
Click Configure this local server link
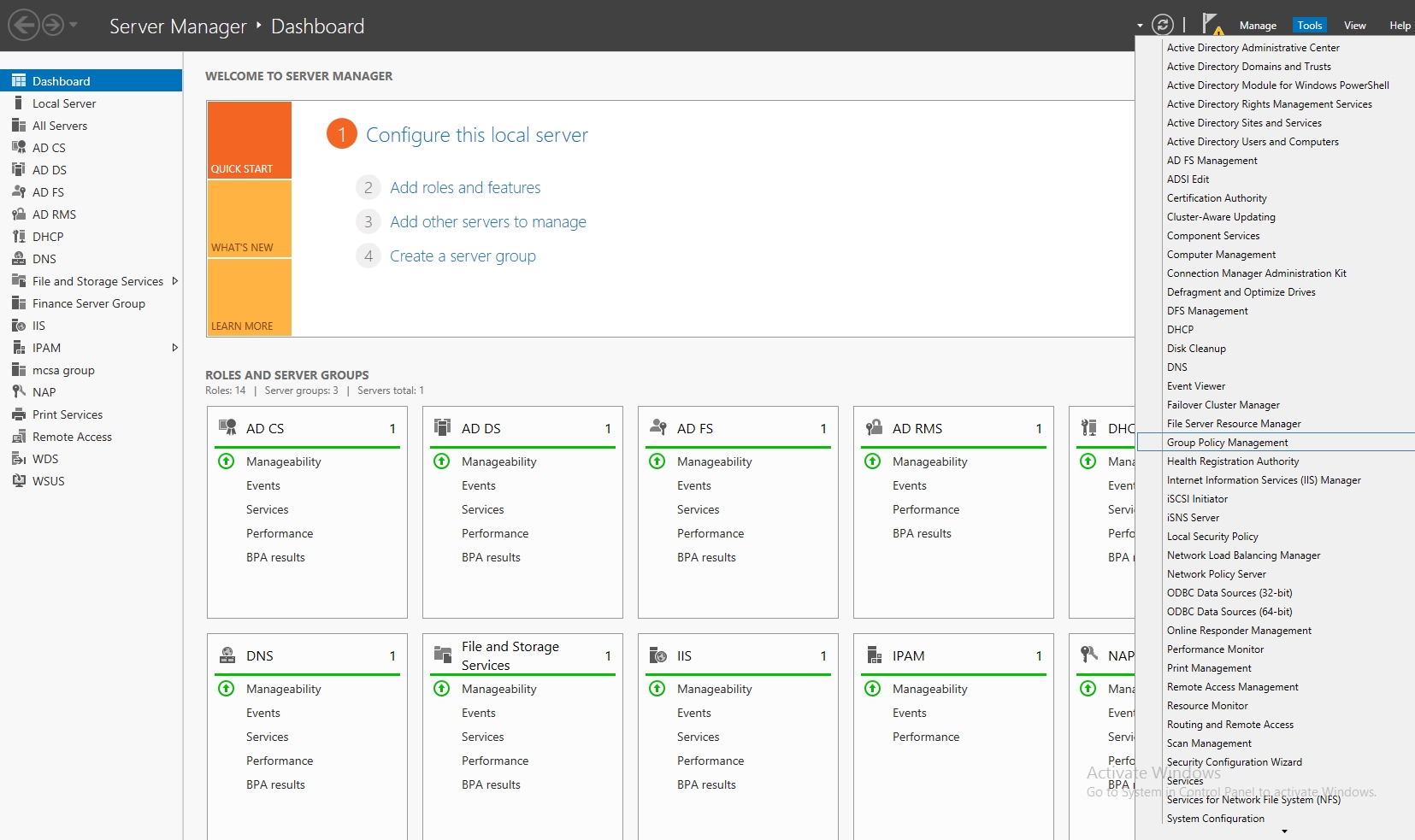(x=476, y=135)
